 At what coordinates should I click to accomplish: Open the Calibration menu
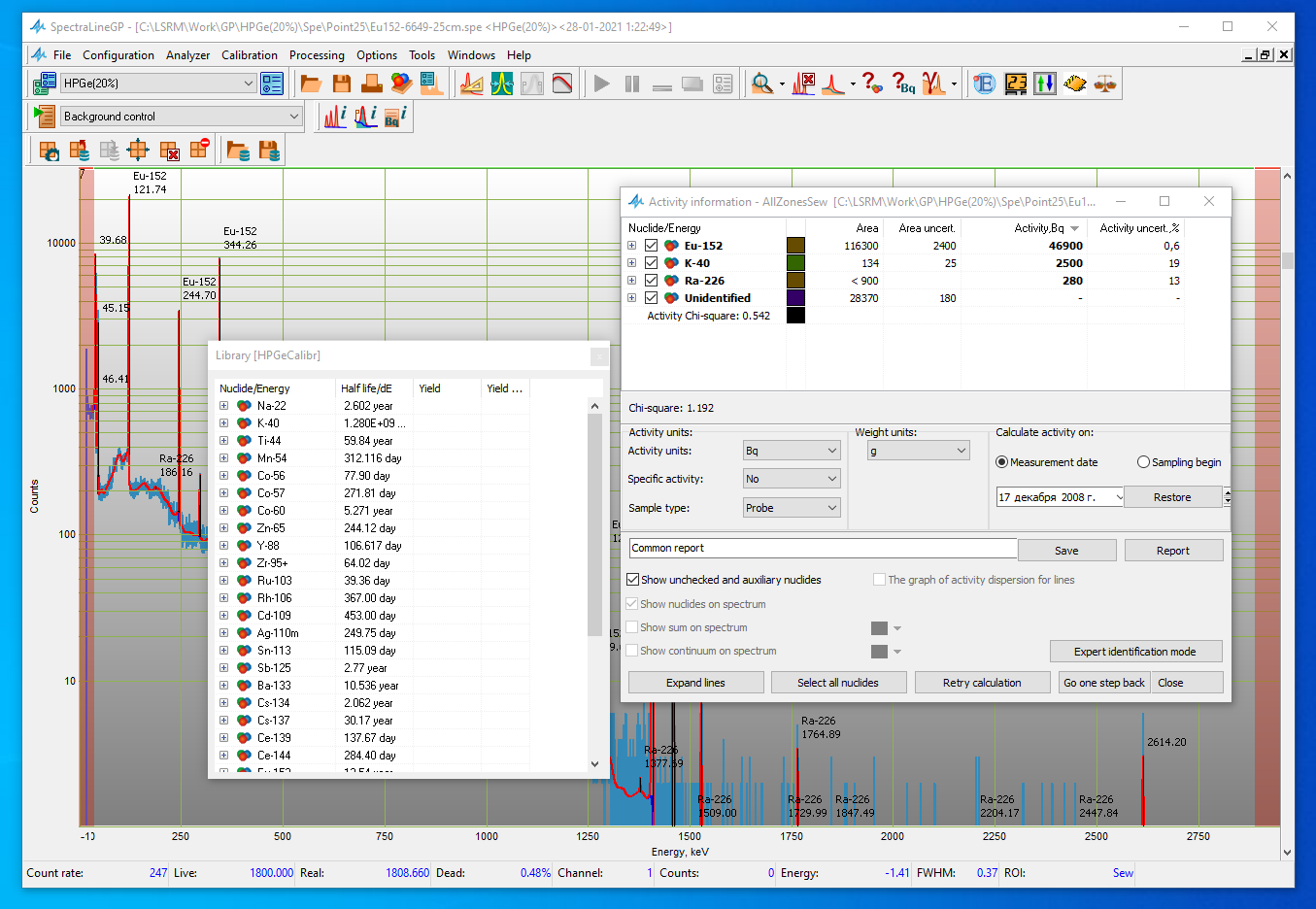point(249,55)
